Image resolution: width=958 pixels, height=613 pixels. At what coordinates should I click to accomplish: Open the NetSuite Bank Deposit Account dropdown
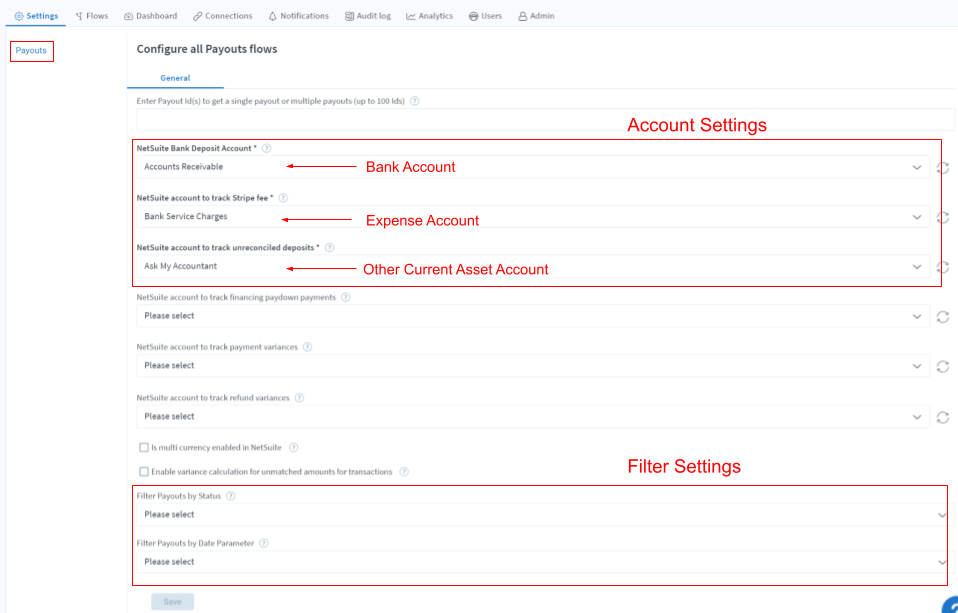click(533, 167)
